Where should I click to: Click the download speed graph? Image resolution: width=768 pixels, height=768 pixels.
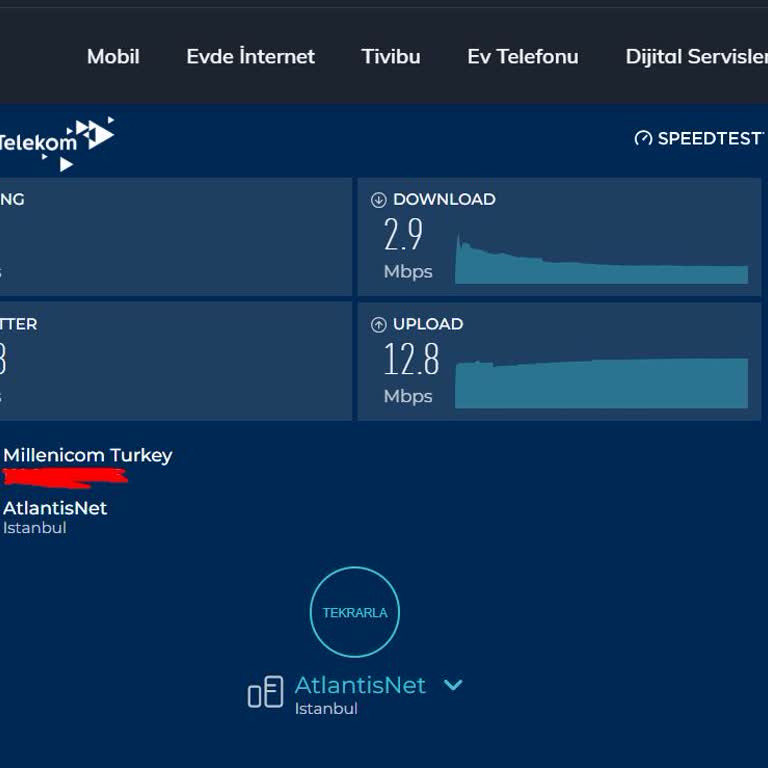tap(601, 260)
